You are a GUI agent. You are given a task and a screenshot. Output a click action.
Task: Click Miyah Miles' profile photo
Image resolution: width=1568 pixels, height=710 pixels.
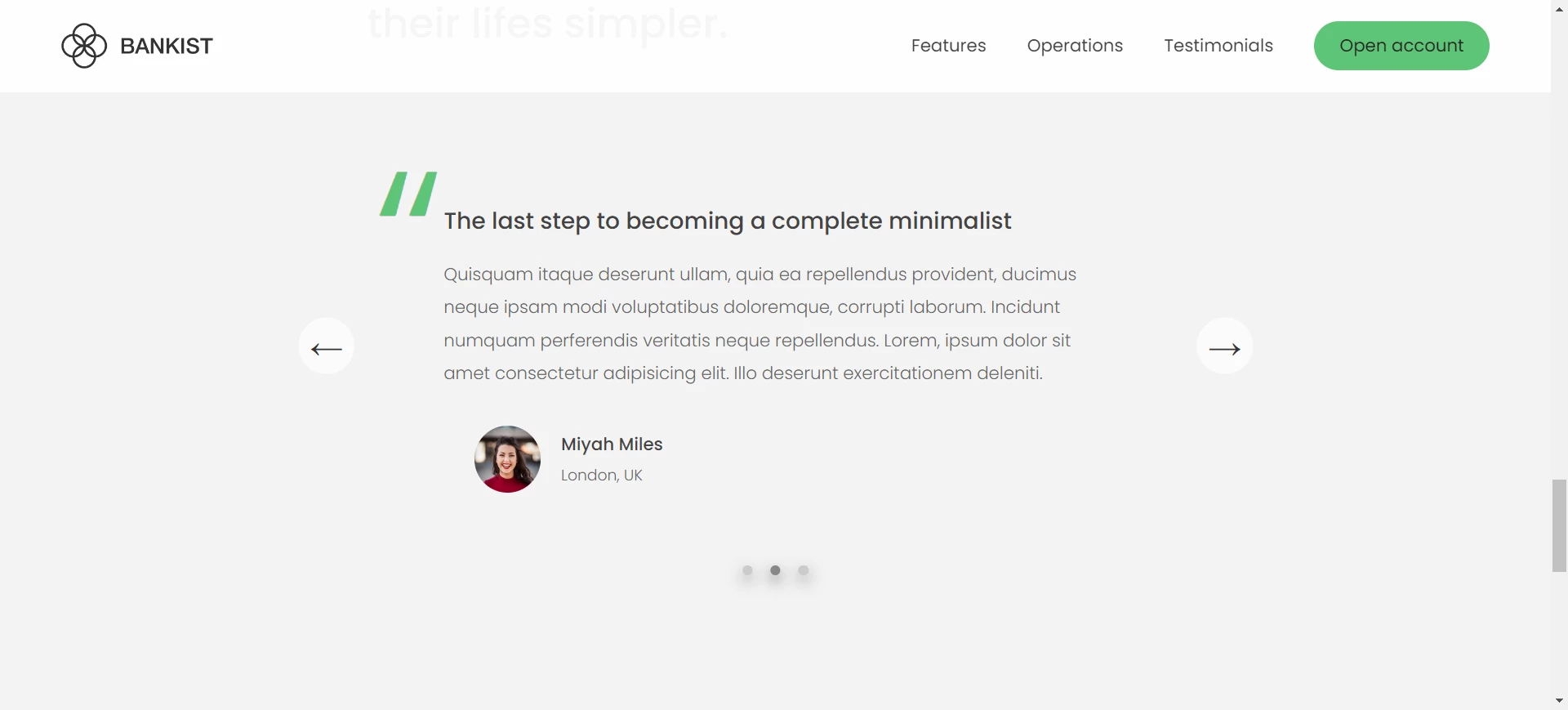(x=507, y=459)
